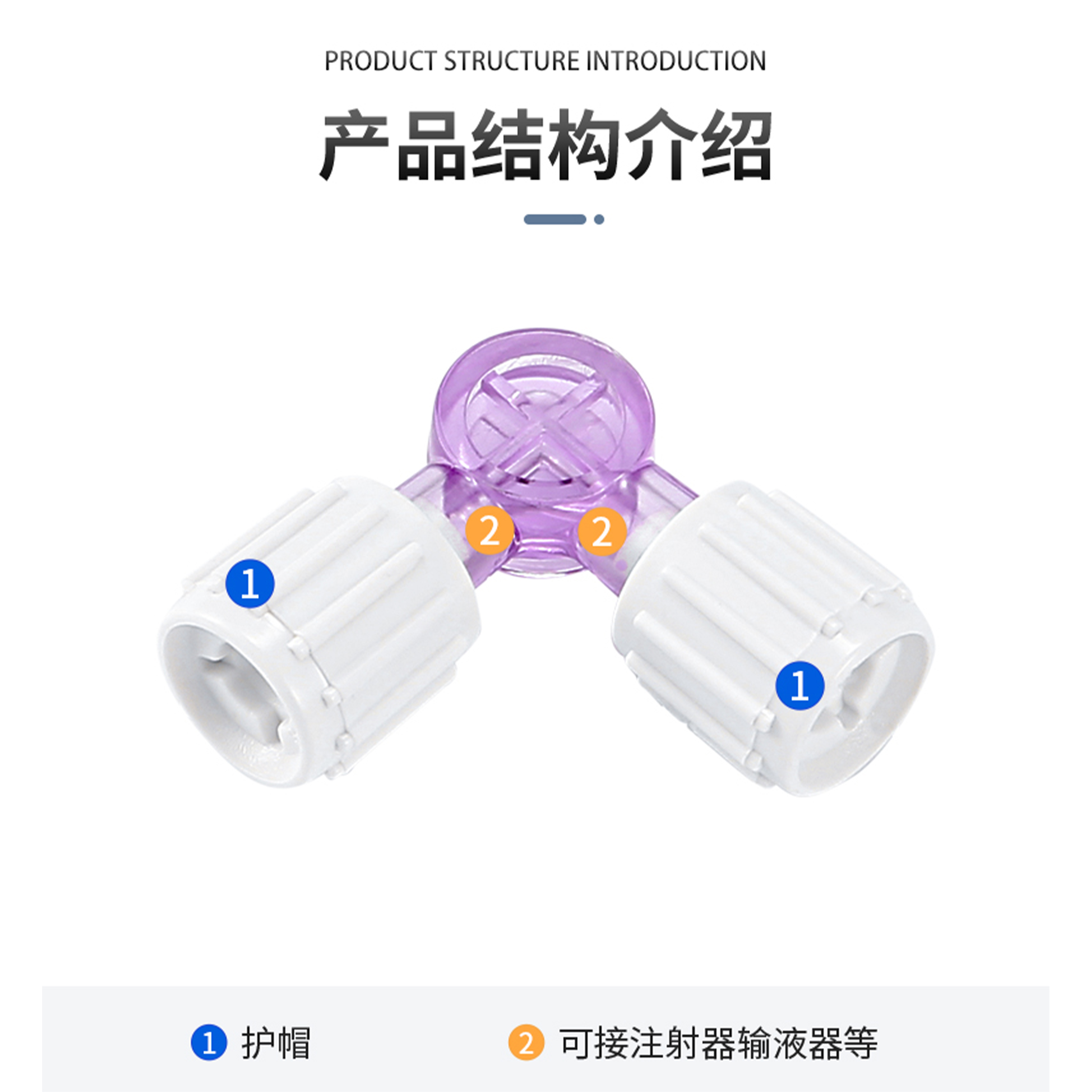Image resolution: width=1092 pixels, height=1092 pixels.
Task: Click blue marker 1 on right cap
Action: click(x=800, y=686)
